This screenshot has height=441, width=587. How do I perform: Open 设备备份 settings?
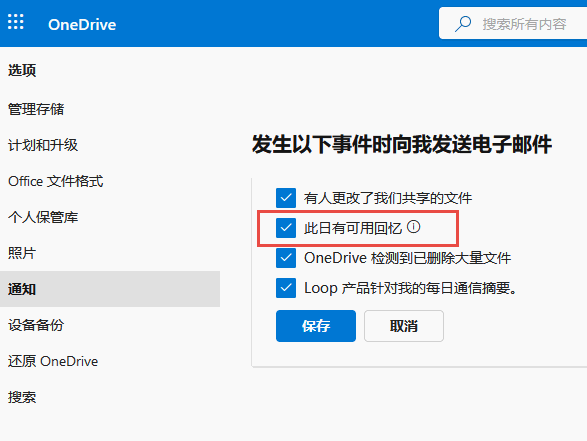[x=36, y=325]
